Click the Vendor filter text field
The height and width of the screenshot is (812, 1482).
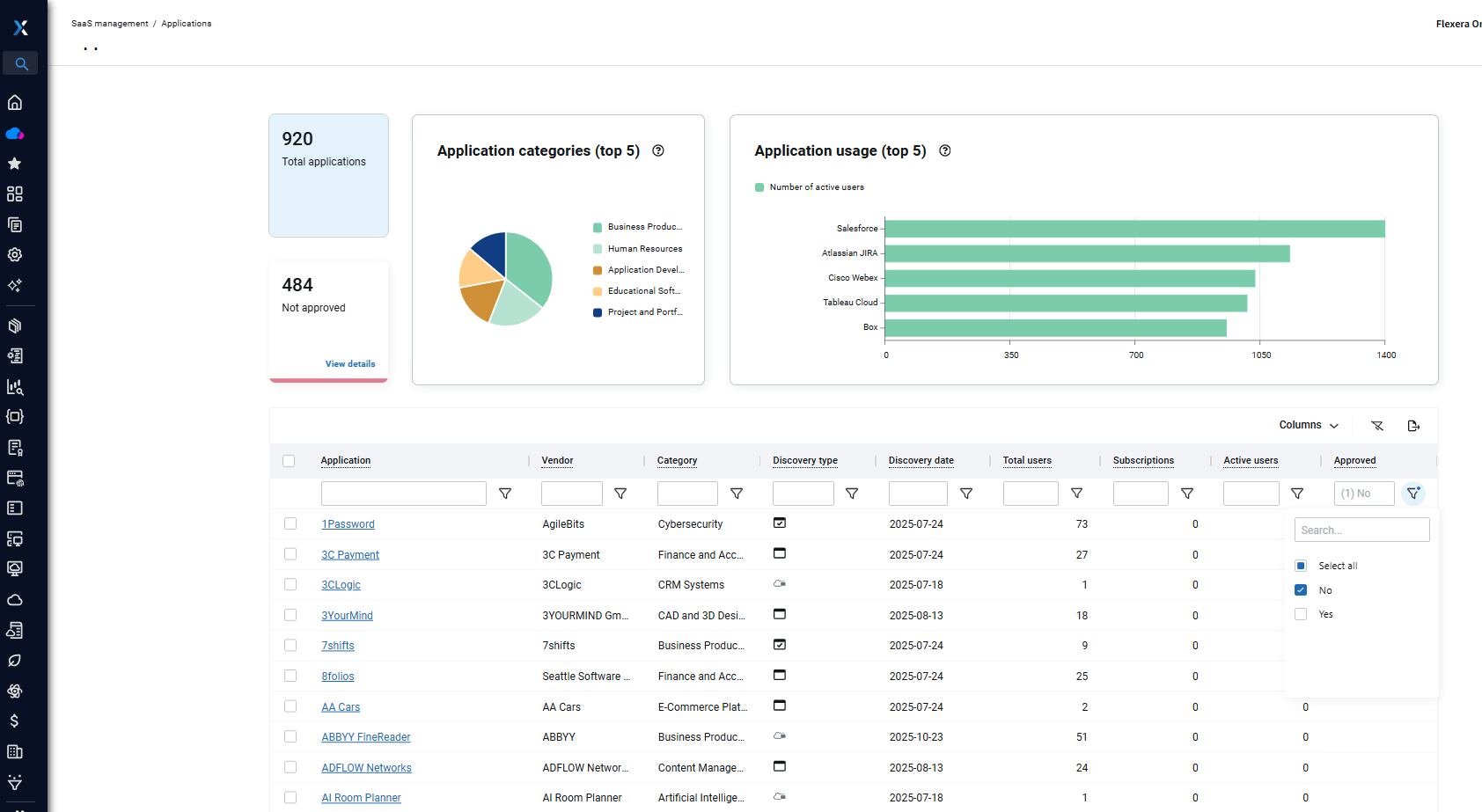pos(572,494)
